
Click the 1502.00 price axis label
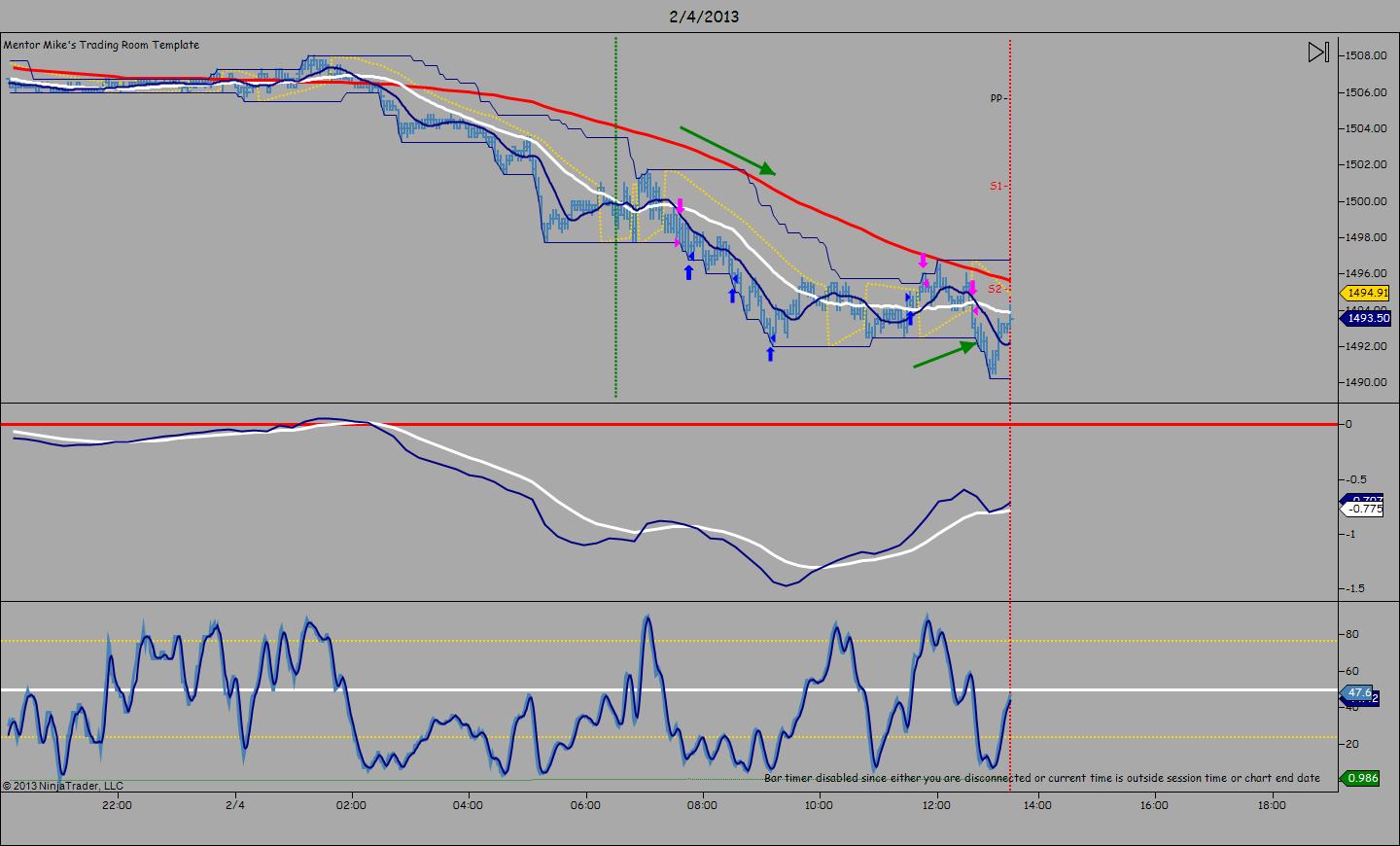click(x=1366, y=164)
